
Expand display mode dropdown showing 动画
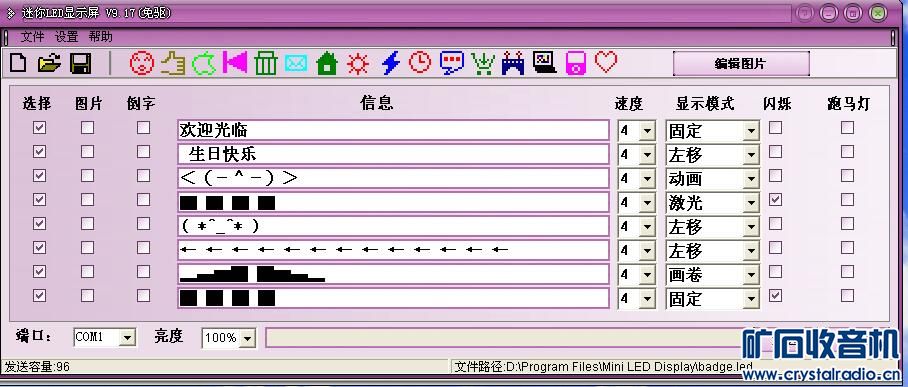point(751,179)
